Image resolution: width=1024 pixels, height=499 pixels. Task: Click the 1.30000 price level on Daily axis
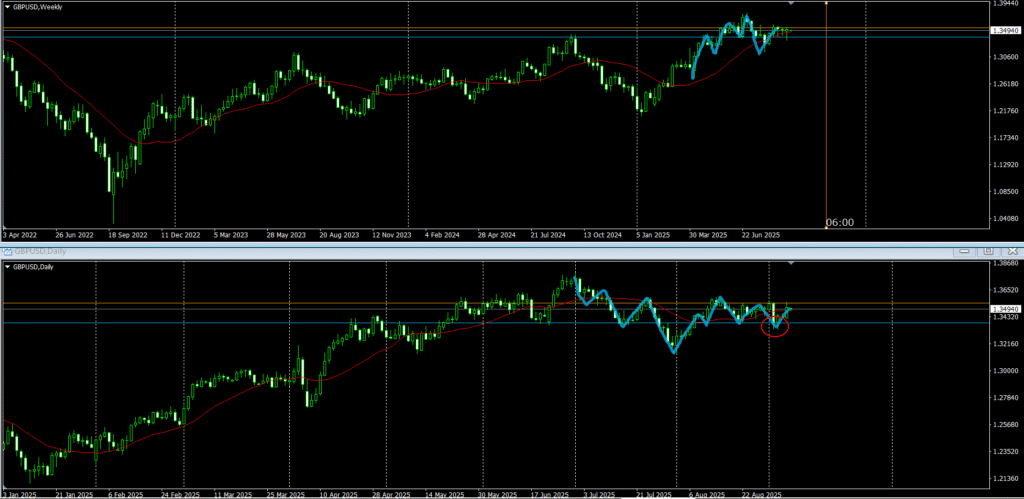click(x=1006, y=371)
